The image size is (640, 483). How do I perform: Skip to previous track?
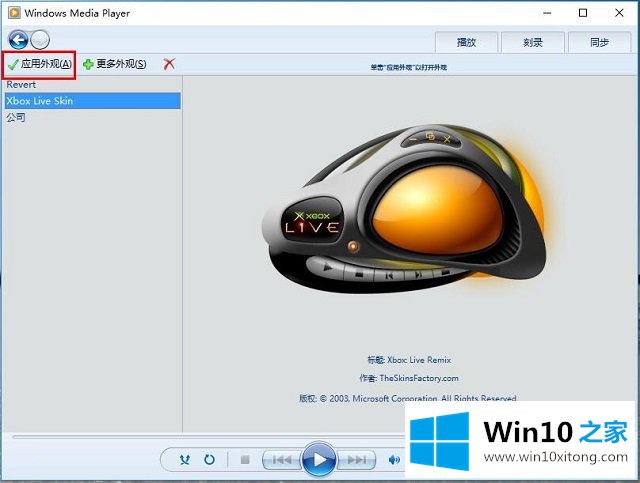click(282, 460)
